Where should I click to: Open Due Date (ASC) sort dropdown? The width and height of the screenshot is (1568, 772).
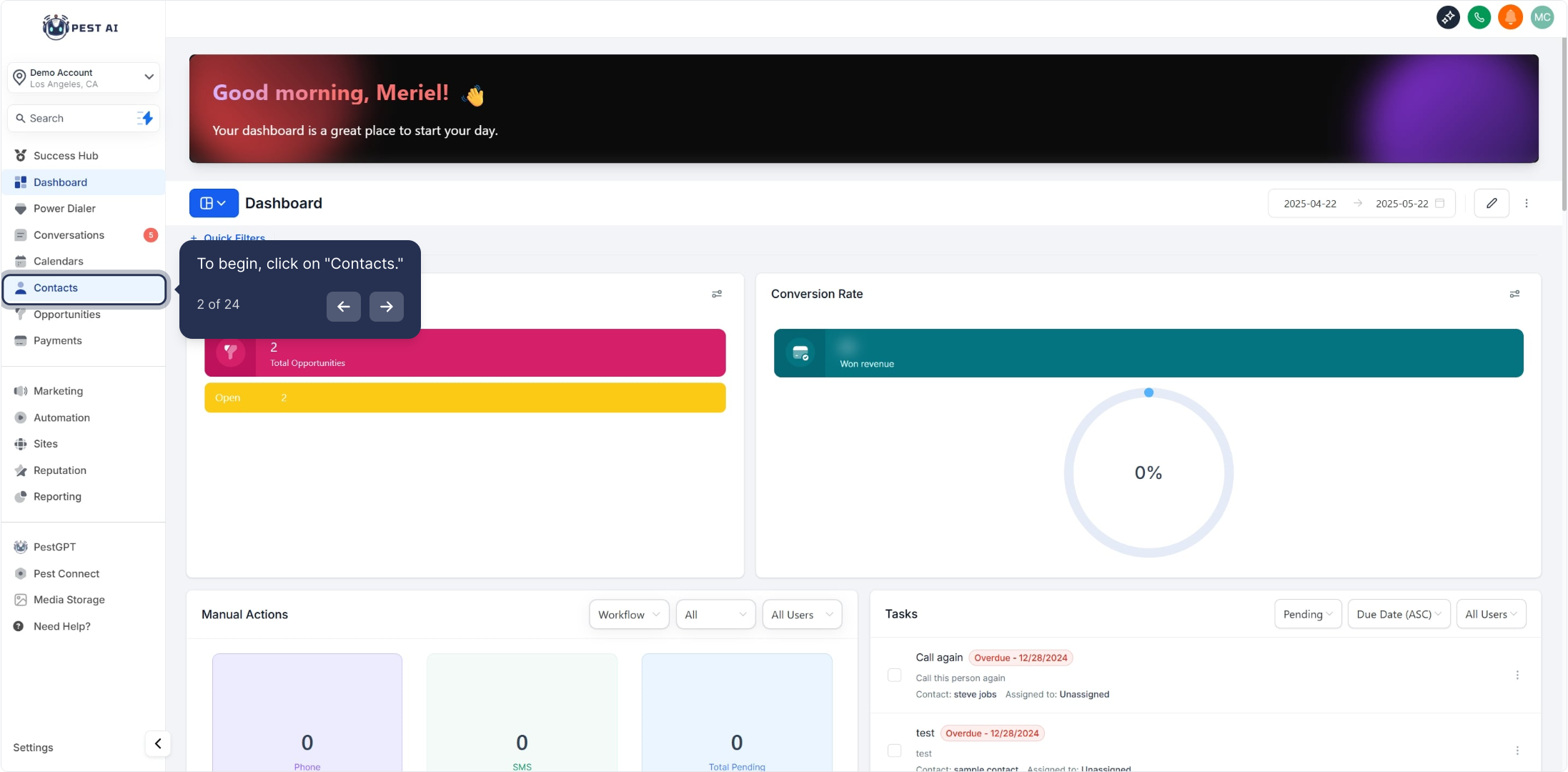1399,614
